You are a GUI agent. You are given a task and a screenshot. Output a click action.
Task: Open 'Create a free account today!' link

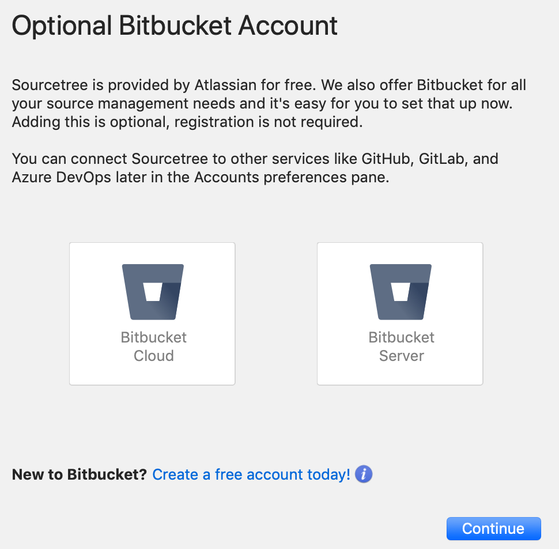[251, 474]
